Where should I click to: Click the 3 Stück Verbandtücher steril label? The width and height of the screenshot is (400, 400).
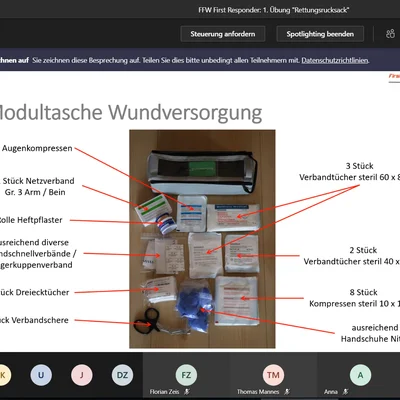[x=349, y=171]
